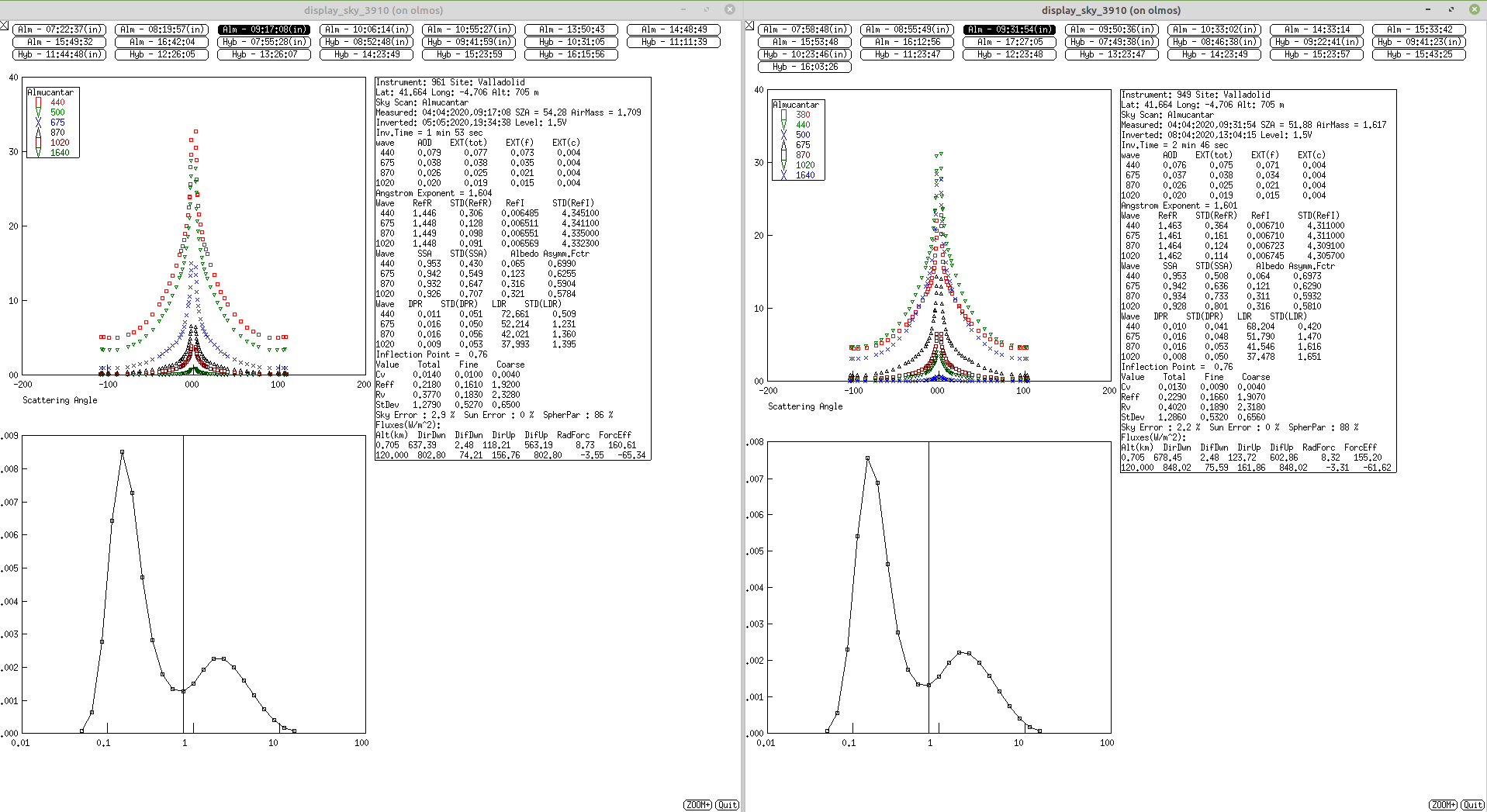Viewport: 1487px width, 812px height.
Task: Display Alm - 17:27:05 scan
Action: coord(1010,42)
